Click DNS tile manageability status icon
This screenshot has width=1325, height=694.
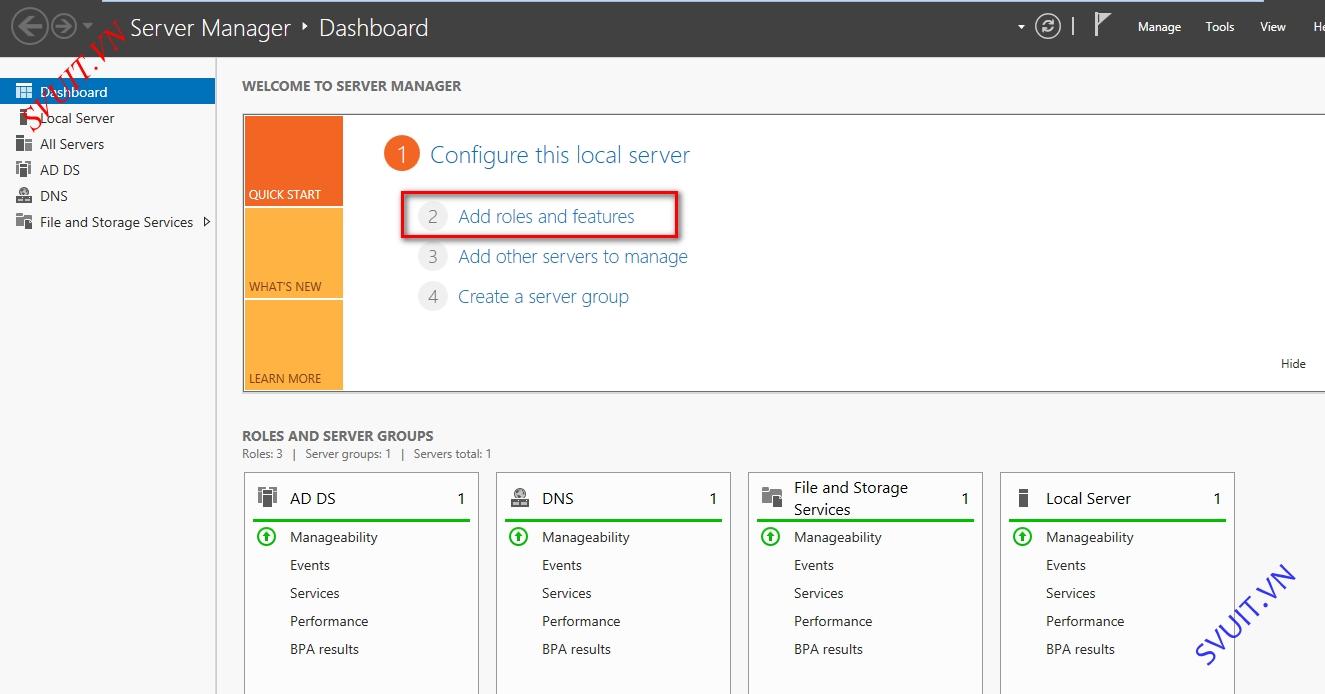click(518, 537)
